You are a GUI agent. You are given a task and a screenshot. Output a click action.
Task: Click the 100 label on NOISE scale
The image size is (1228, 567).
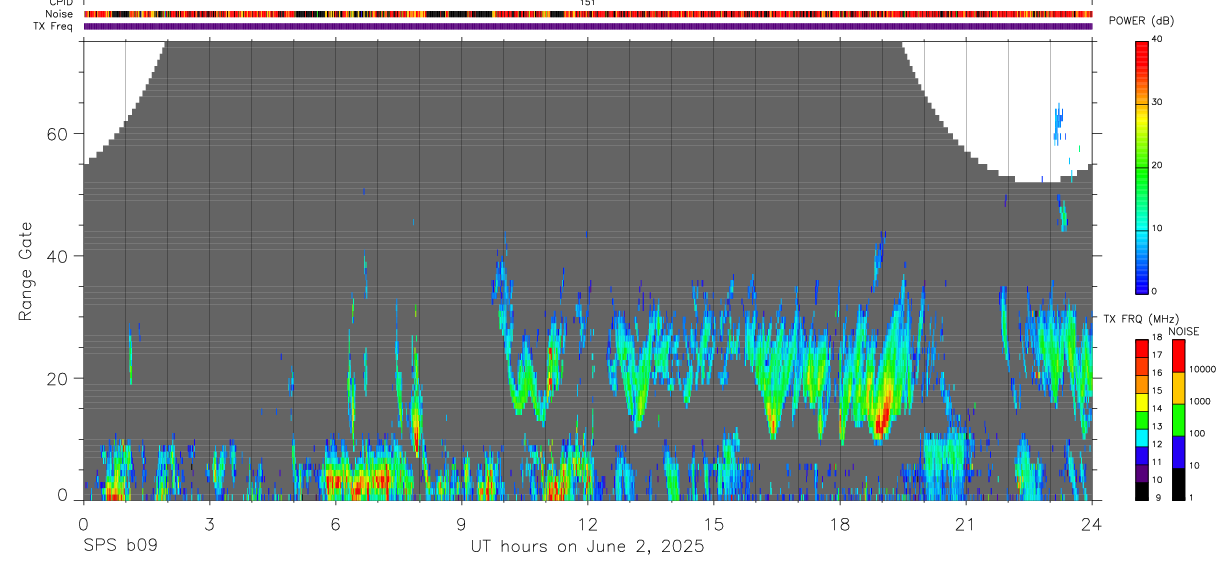click(x=1197, y=433)
